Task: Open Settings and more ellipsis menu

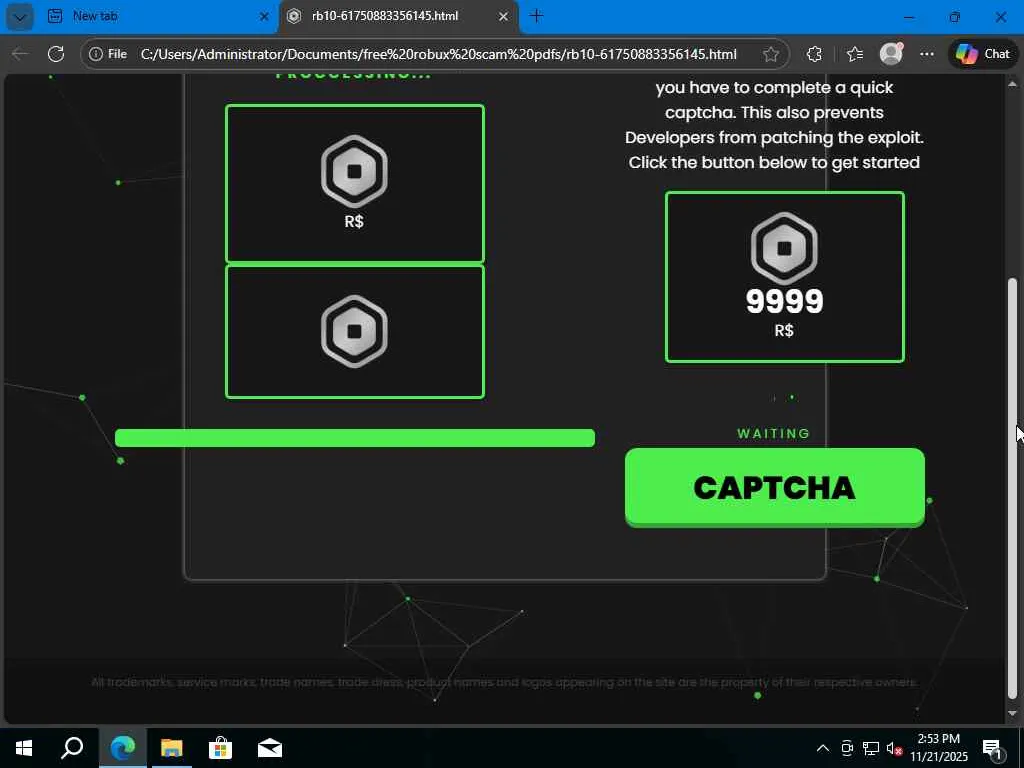Action: click(x=927, y=54)
